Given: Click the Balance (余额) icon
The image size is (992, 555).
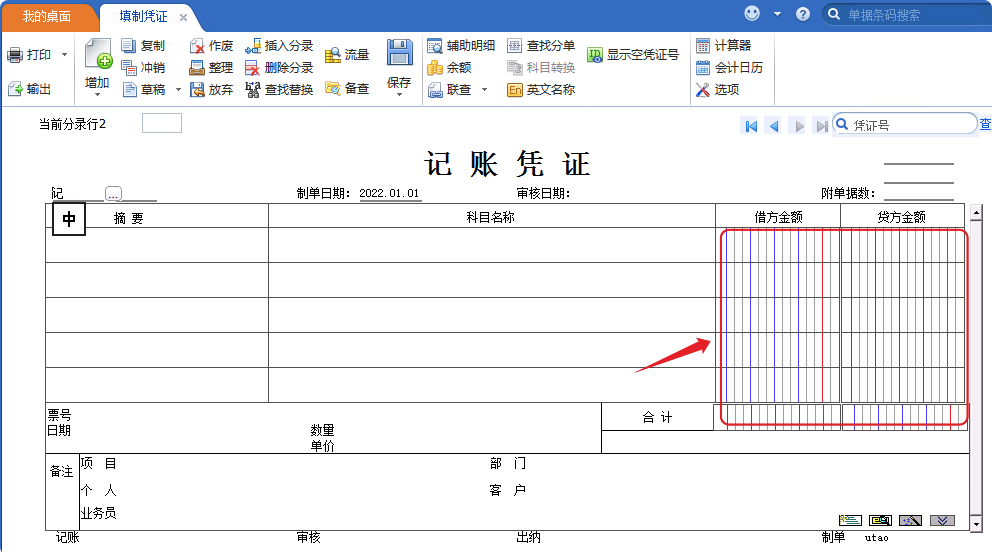Looking at the screenshot, I should click(x=435, y=67).
